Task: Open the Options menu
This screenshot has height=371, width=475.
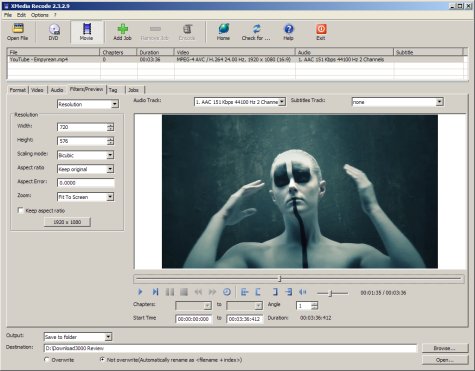Action: pos(40,15)
